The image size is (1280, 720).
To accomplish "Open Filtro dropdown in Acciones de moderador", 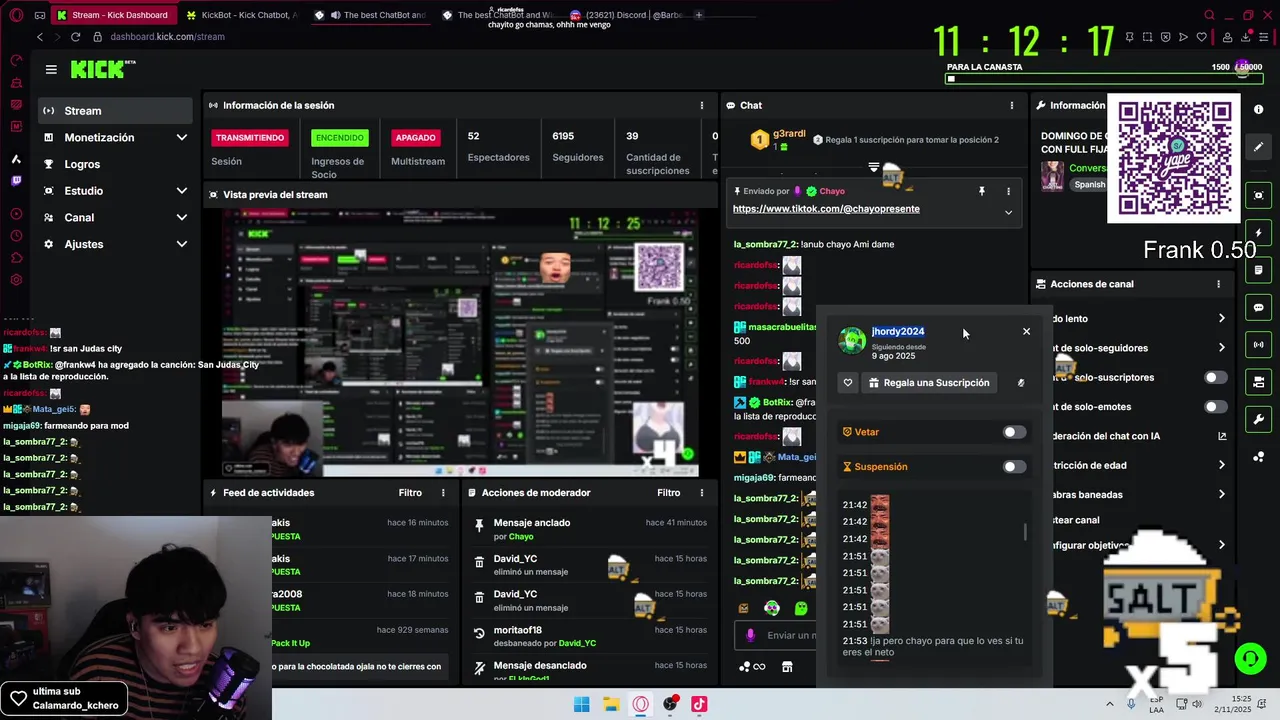I will (x=668, y=492).
